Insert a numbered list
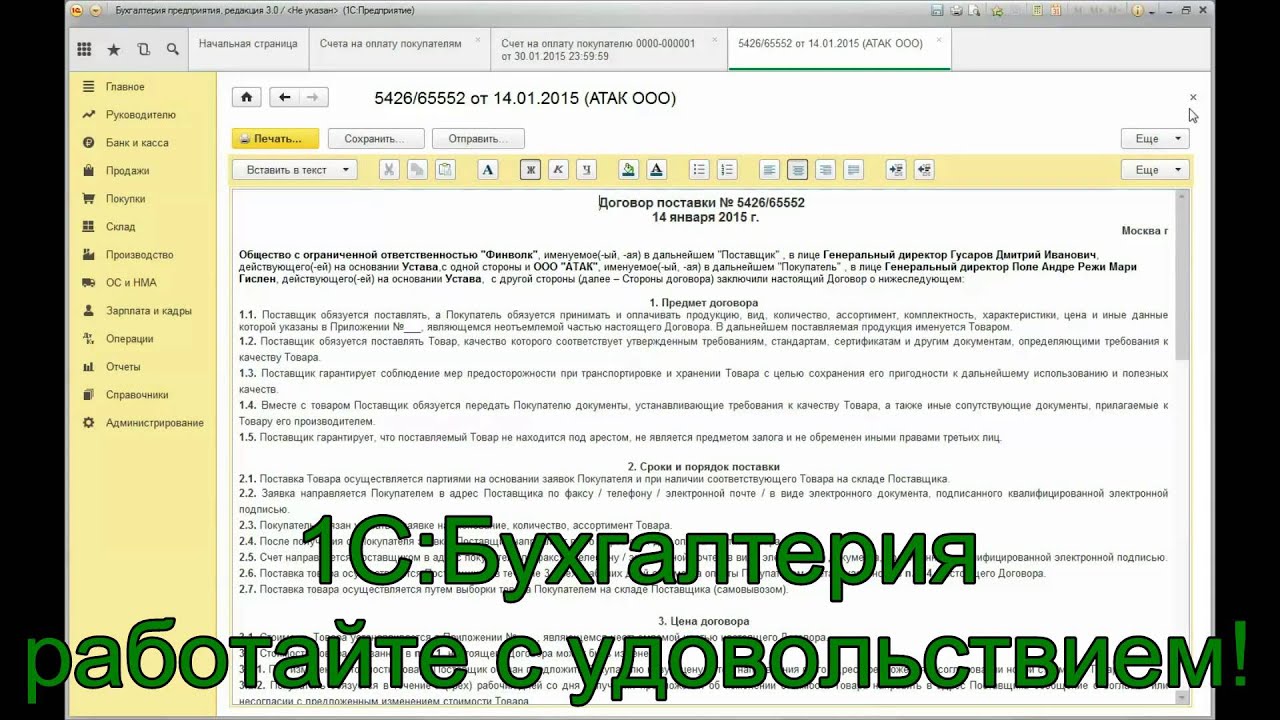This screenshot has height=720, width=1280. 727,170
